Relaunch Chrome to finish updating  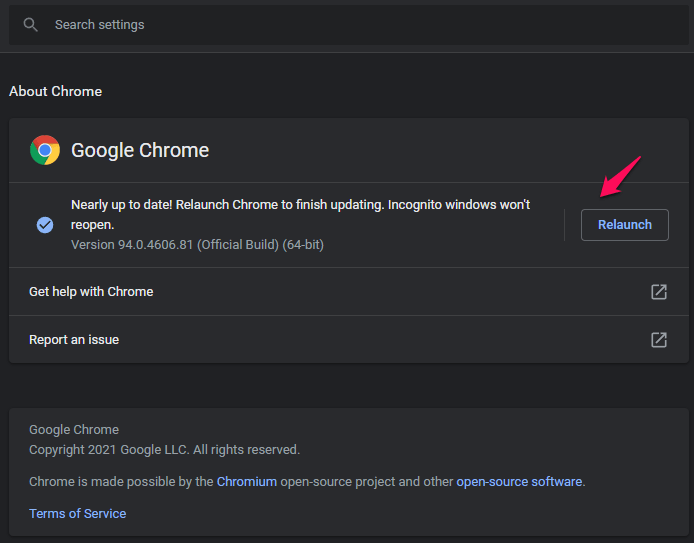click(x=625, y=225)
